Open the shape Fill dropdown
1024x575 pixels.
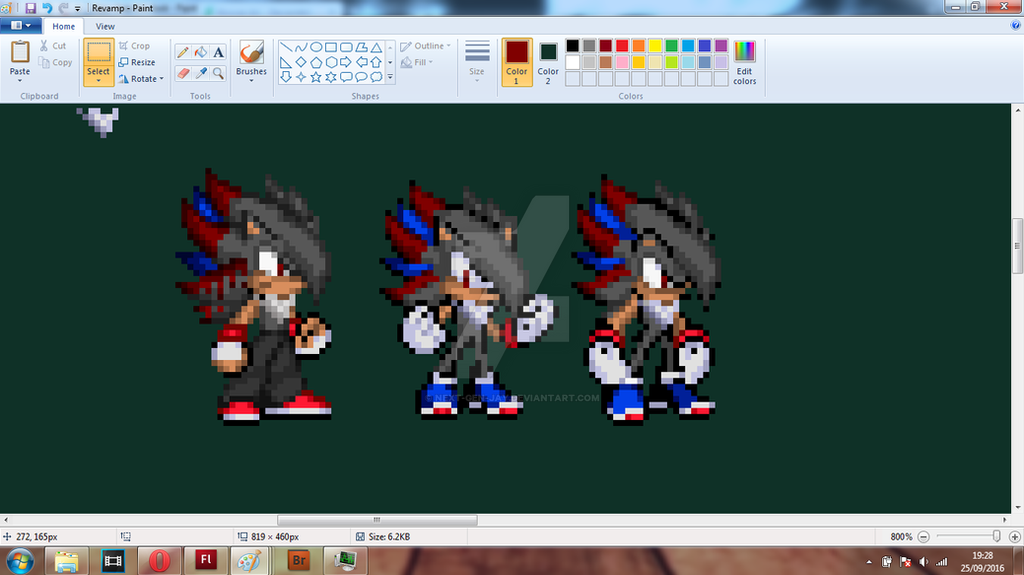[x=417, y=62]
